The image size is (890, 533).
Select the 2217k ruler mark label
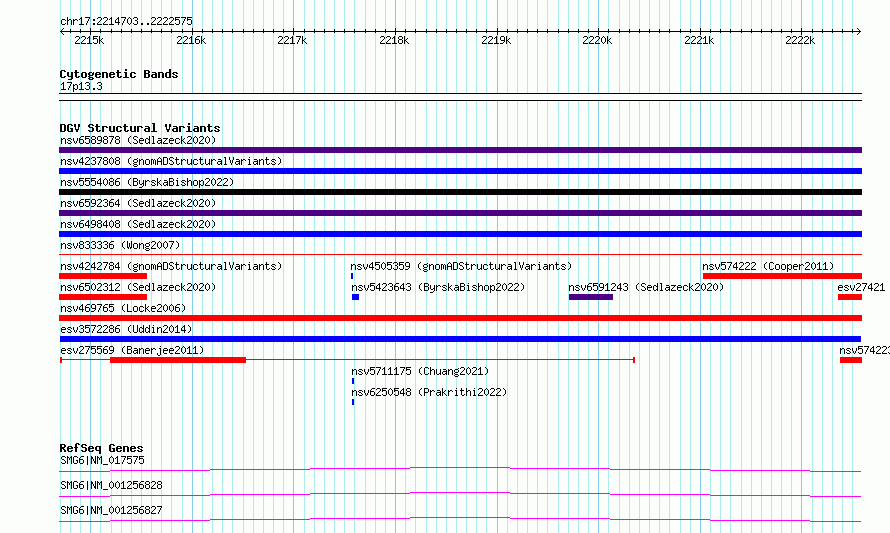(x=292, y=40)
